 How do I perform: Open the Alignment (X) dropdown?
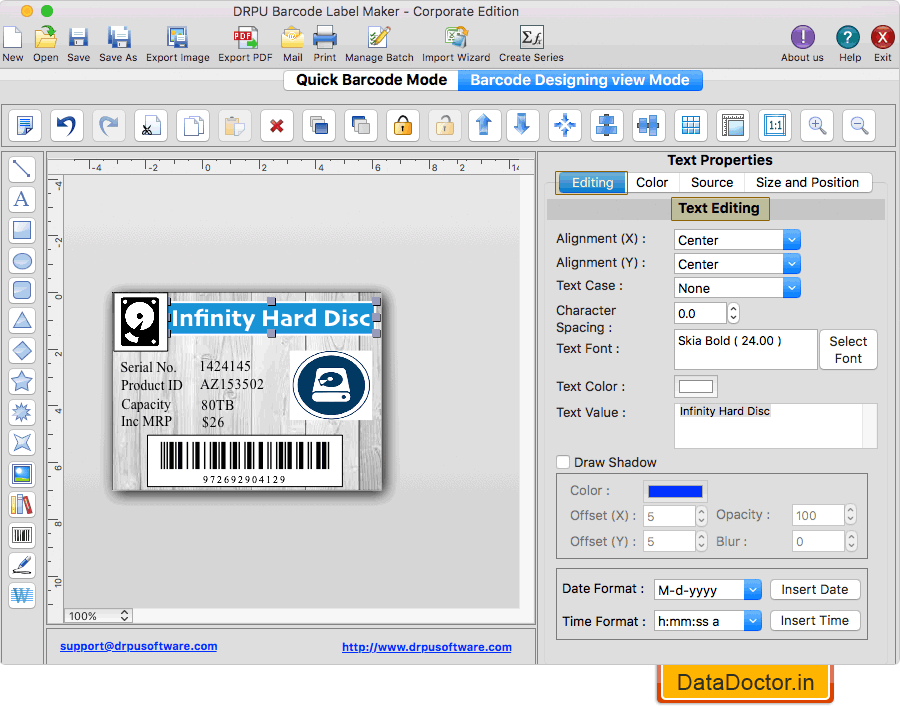(x=737, y=240)
